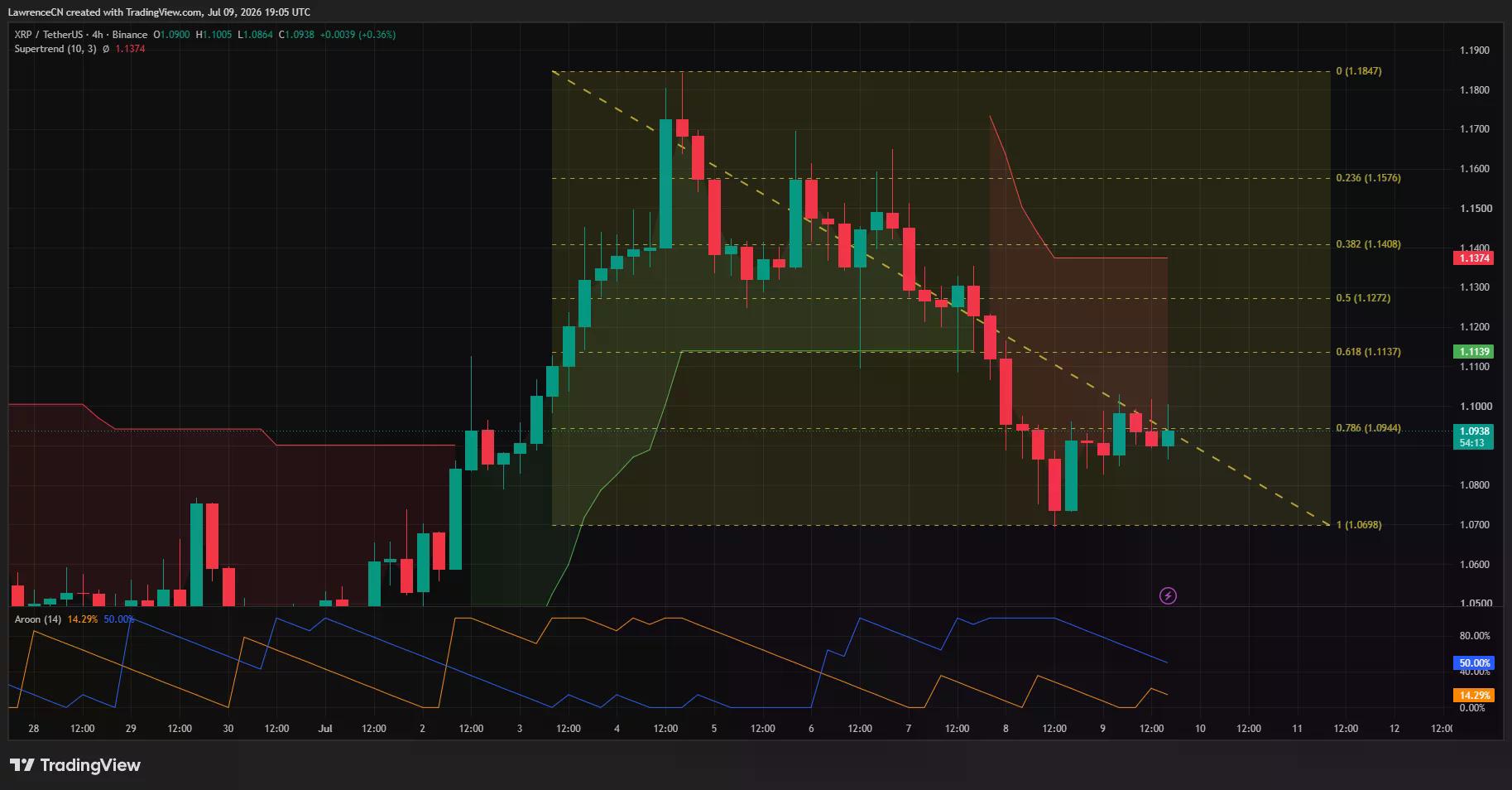Click the Supertrend hidden-value symbol Ø

pos(106,49)
